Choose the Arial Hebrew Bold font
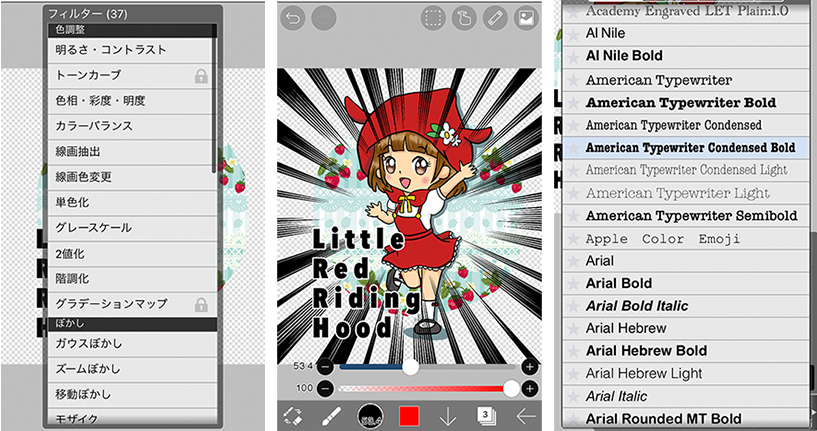 (686, 351)
